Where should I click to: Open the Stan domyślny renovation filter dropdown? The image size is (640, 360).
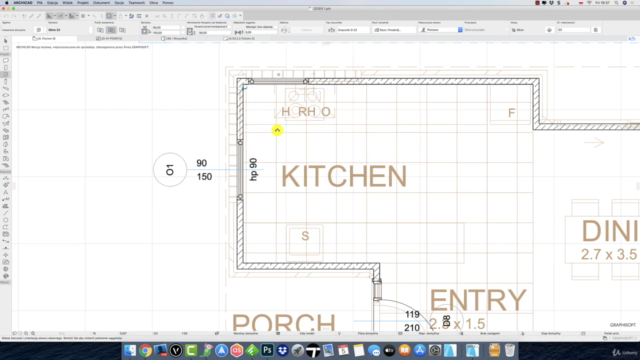pos(551,333)
